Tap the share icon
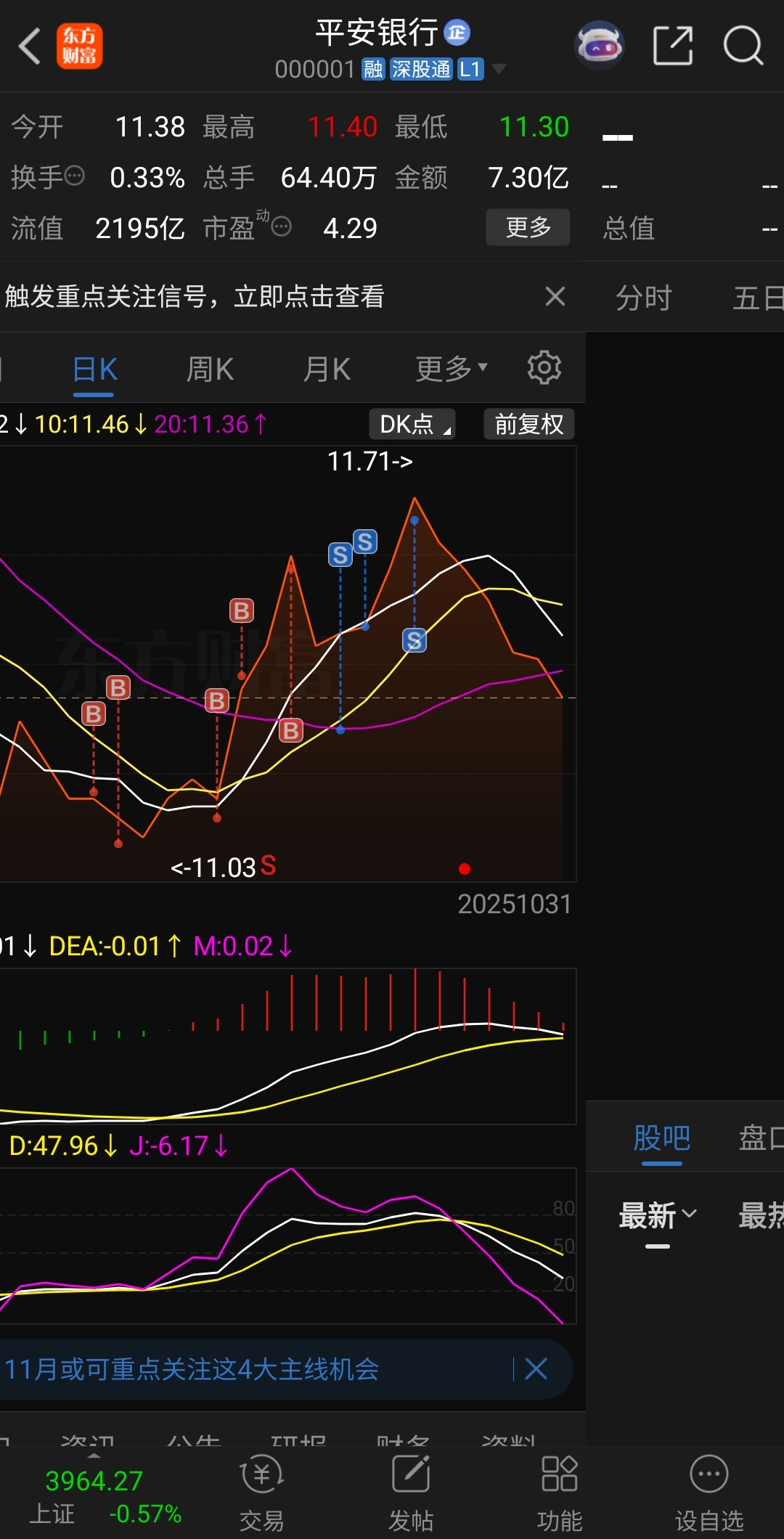 pos(673,46)
